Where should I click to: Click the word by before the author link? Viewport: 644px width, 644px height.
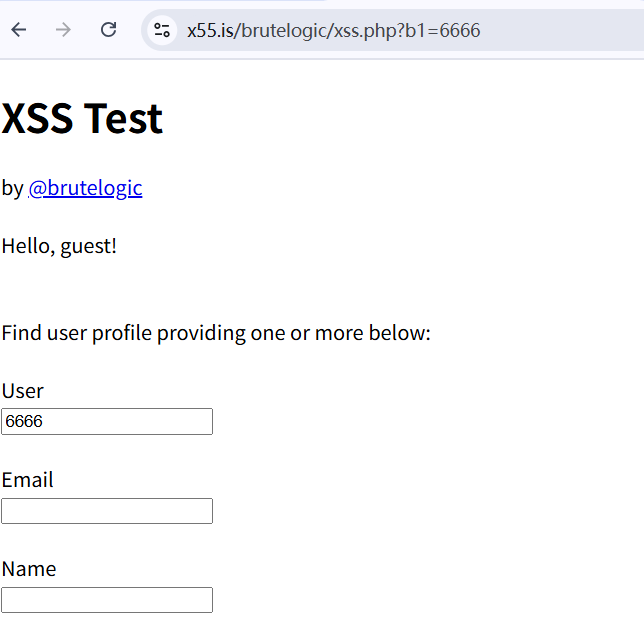click(12, 189)
